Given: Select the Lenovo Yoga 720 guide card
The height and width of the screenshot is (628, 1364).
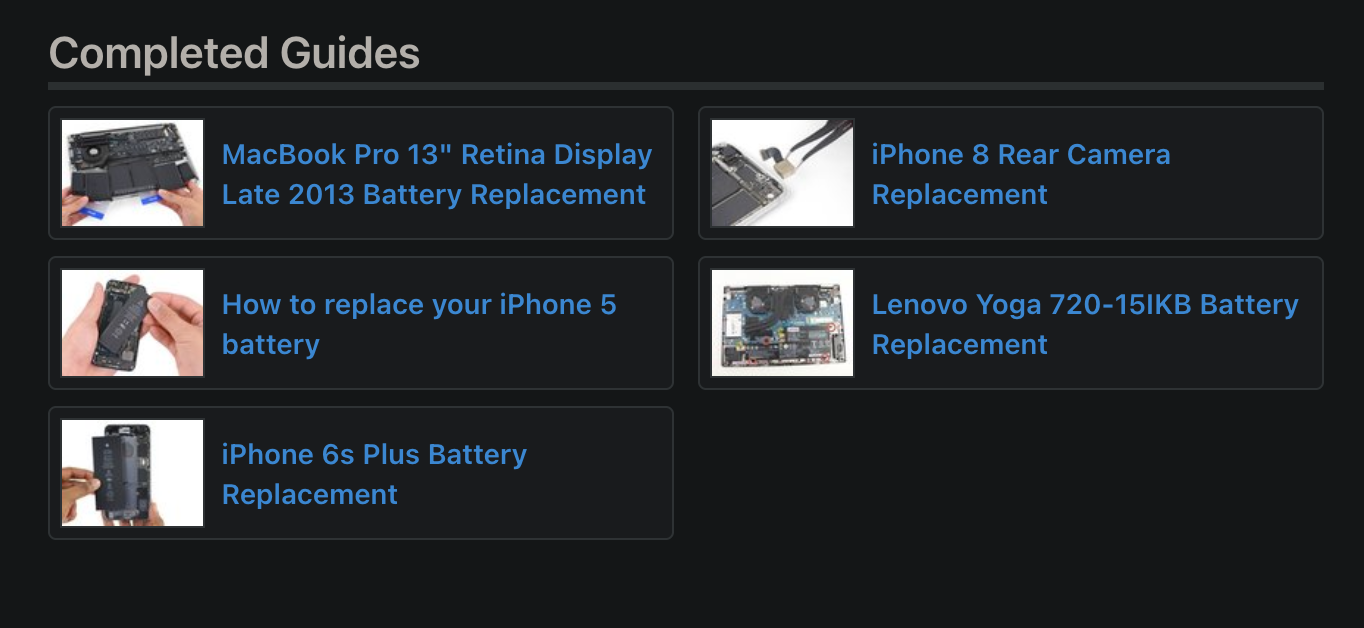Looking at the screenshot, I should coord(1010,322).
